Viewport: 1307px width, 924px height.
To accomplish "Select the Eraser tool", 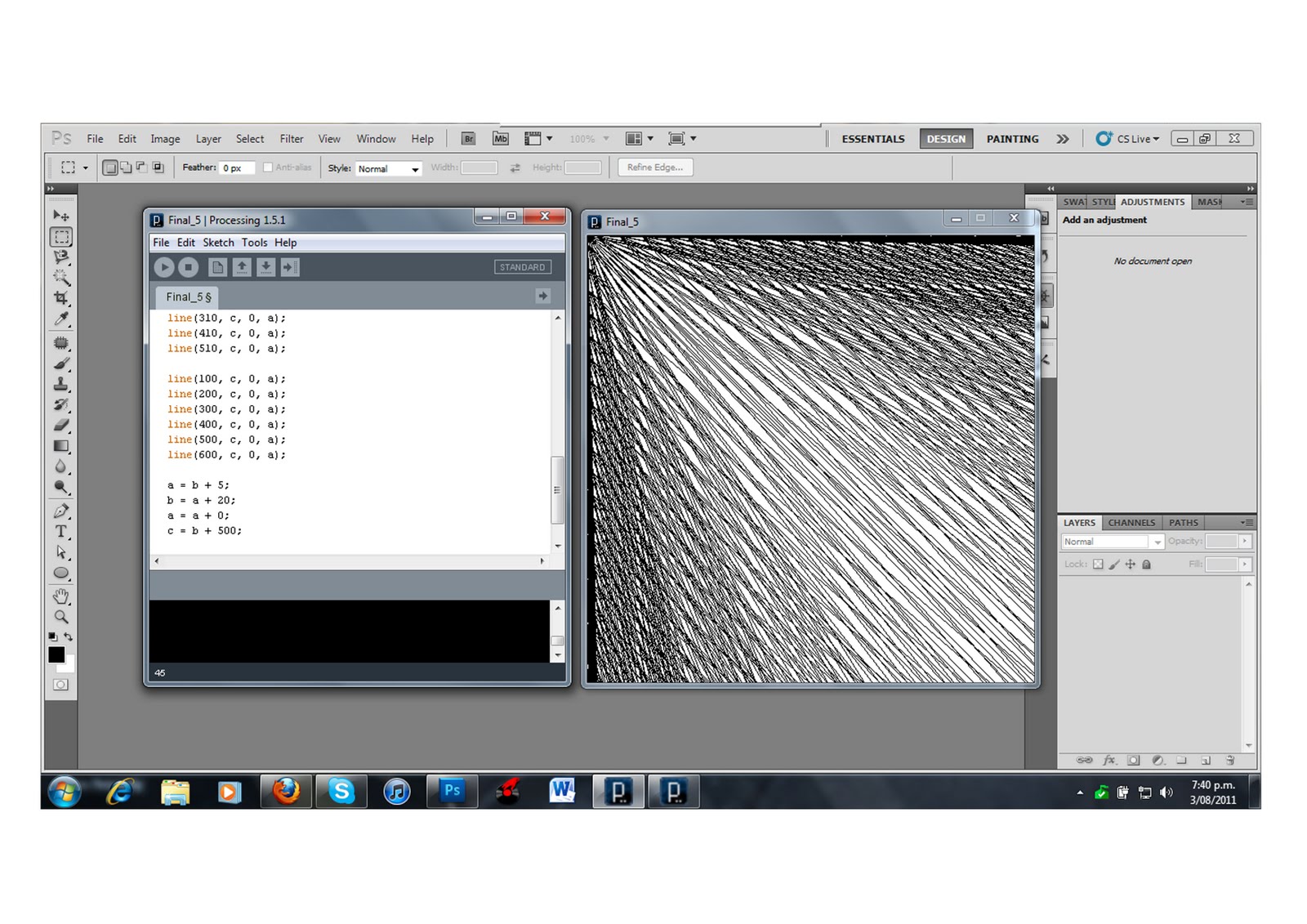I will click(61, 425).
